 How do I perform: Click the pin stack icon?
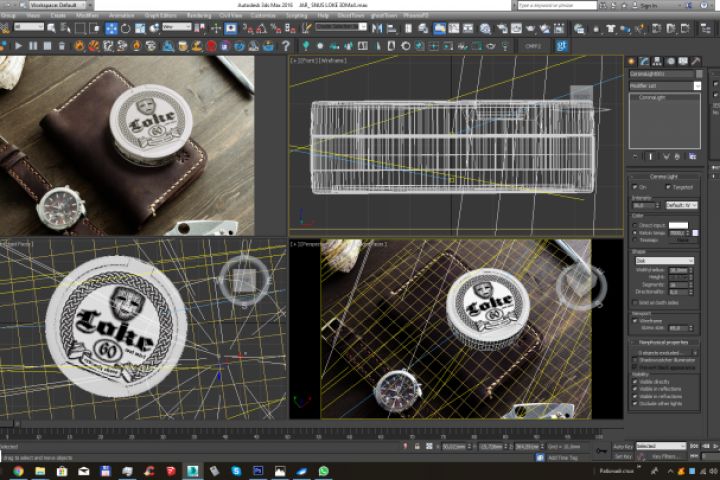coord(636,158)
